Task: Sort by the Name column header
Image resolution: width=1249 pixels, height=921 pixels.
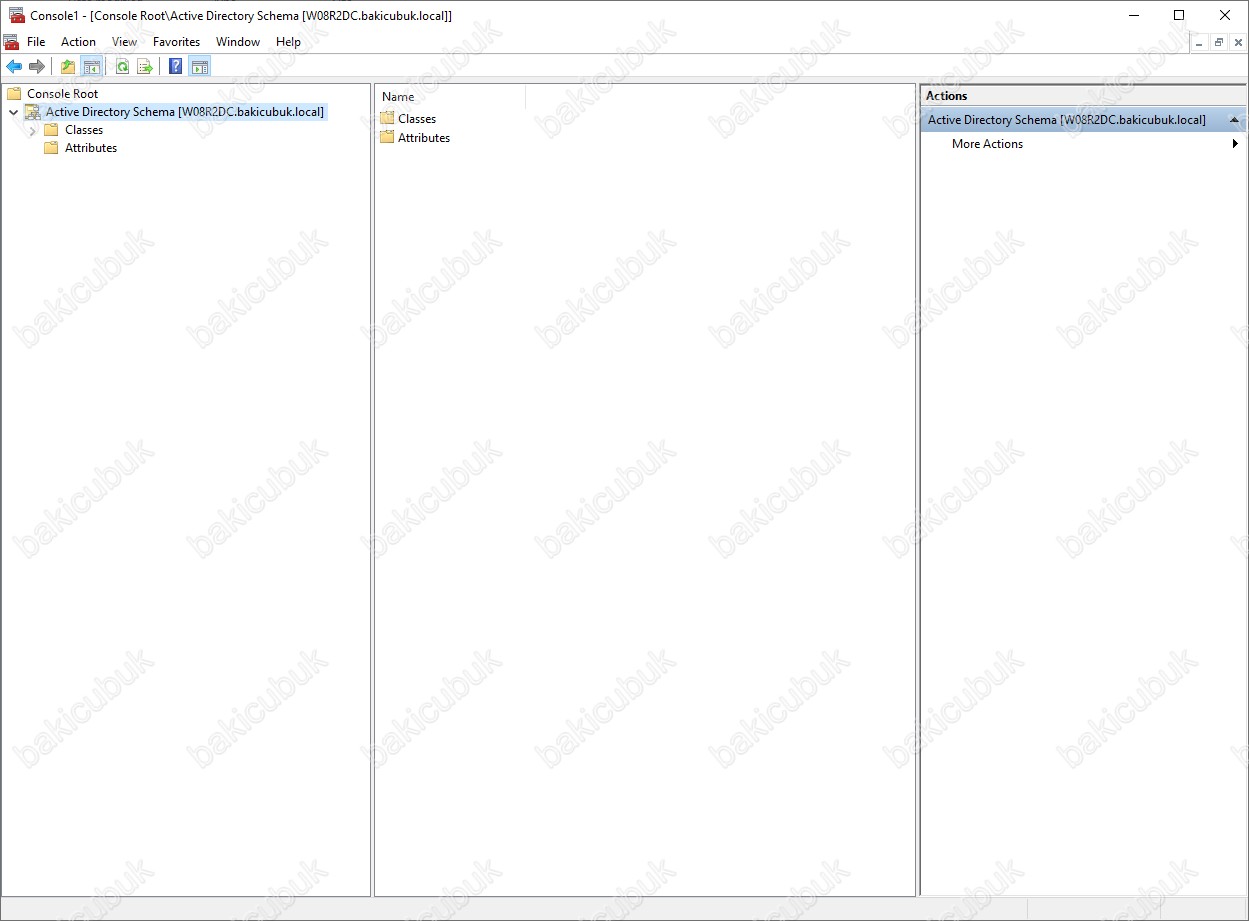Action: [450, 97]
